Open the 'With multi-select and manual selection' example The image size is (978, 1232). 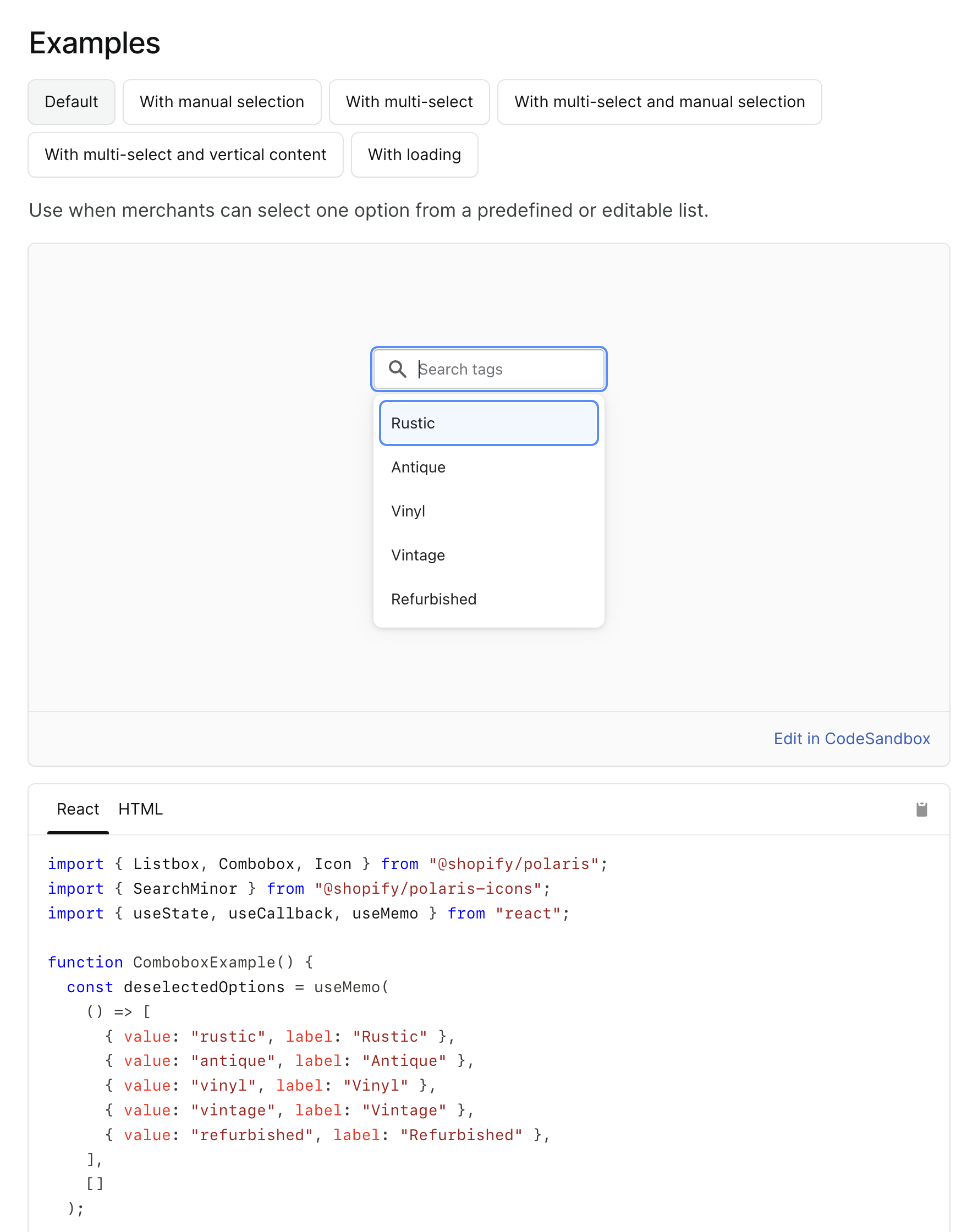(660, 102)
